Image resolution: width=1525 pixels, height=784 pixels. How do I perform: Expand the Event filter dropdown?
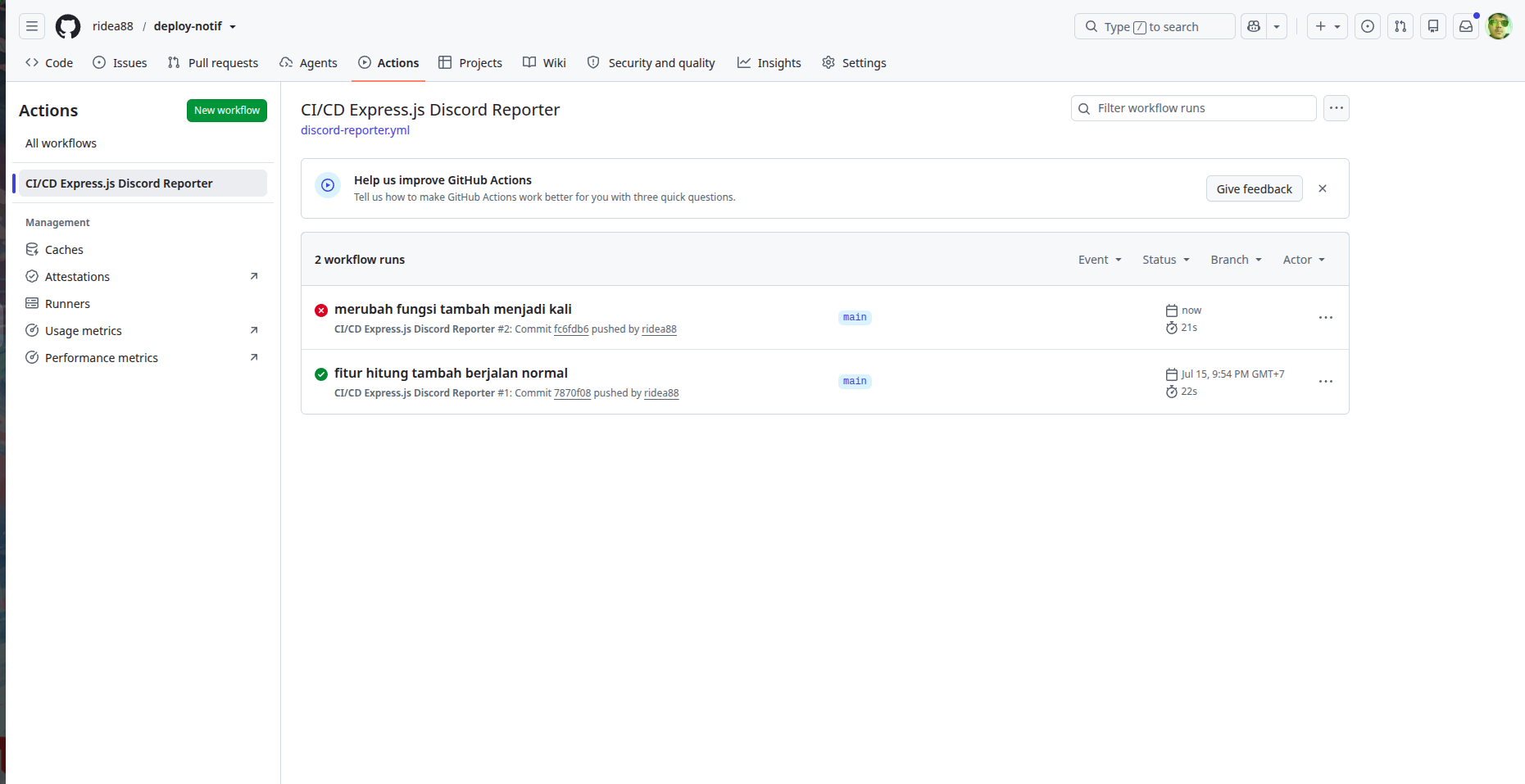(1100, 260)
